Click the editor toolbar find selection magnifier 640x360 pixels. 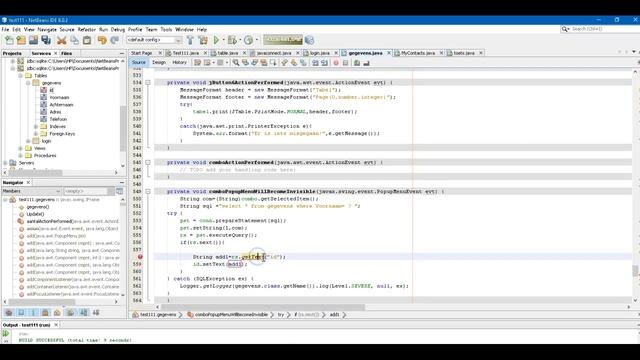point(236,63)
